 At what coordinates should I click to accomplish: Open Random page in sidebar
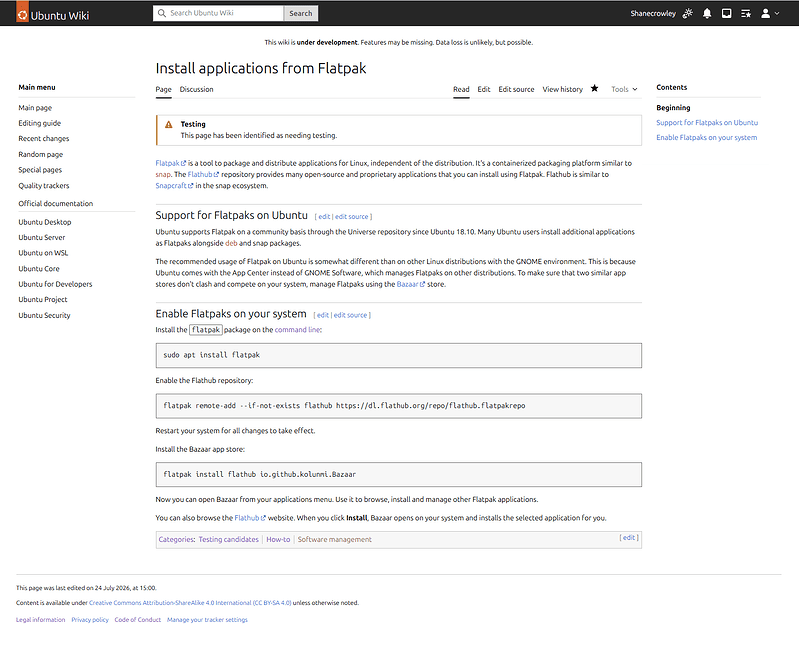pos(41,154)
